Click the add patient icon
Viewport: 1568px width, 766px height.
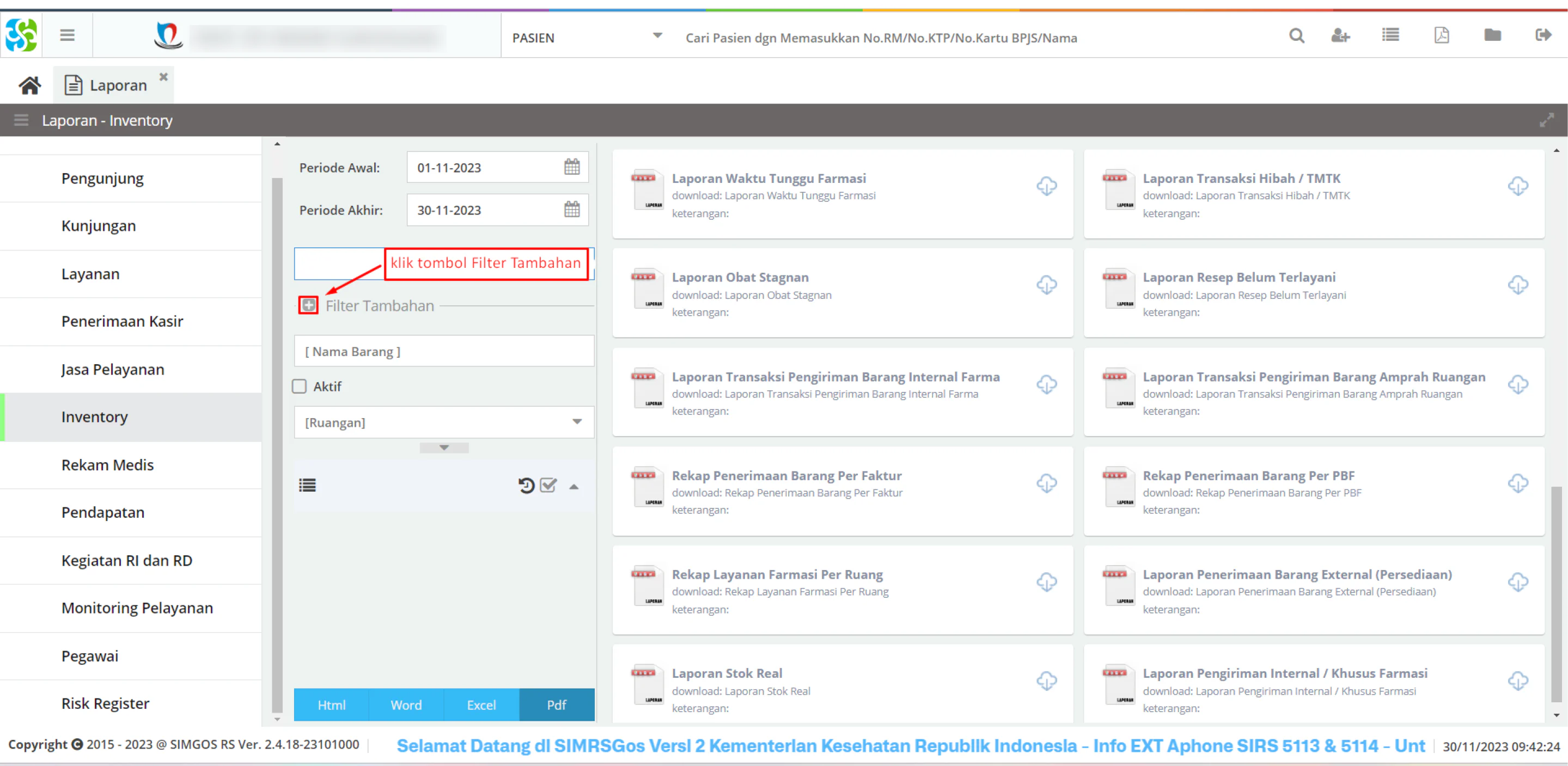pyautogui.click(x=1340, y=36)
